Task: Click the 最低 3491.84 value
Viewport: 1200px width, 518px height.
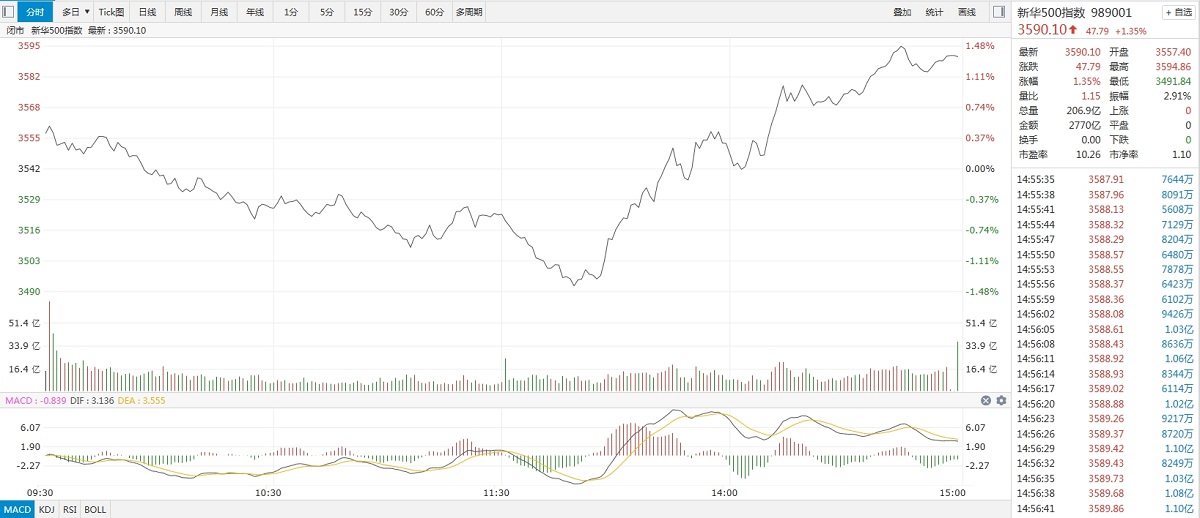Action: [x=1173, y=81]
